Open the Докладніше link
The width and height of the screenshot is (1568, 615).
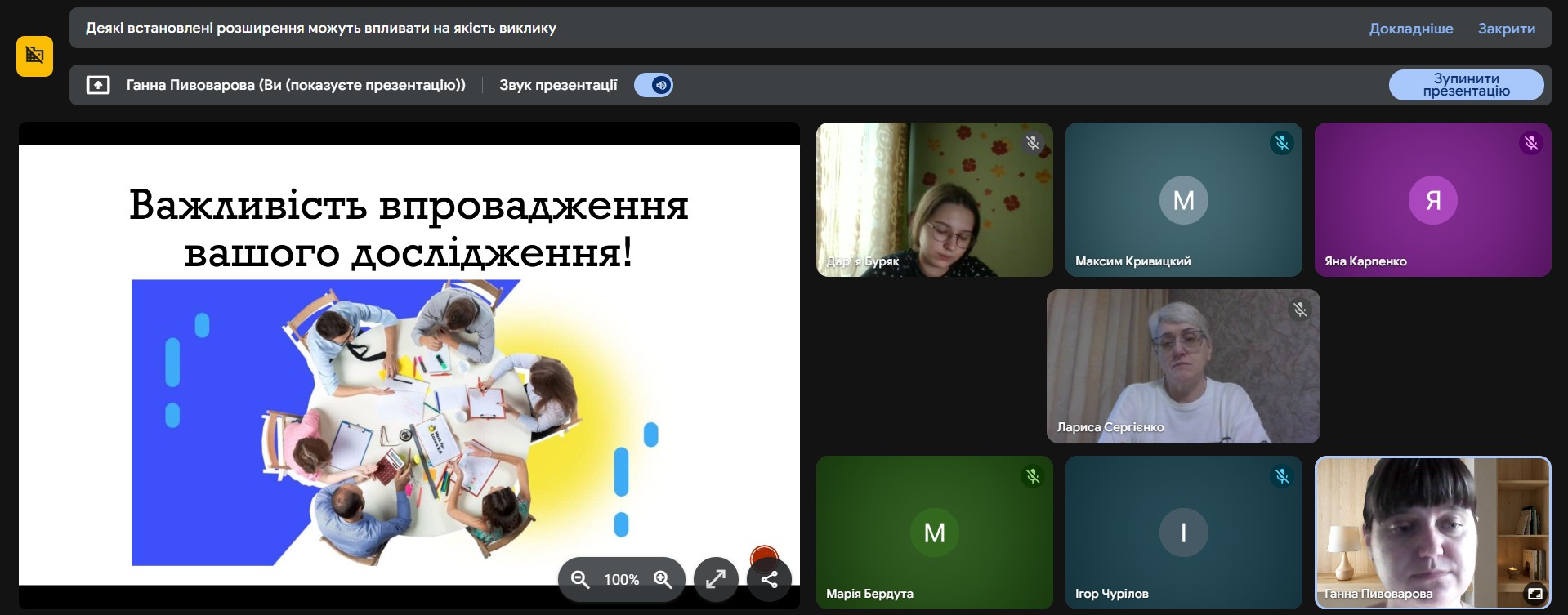pos(1410,29)
